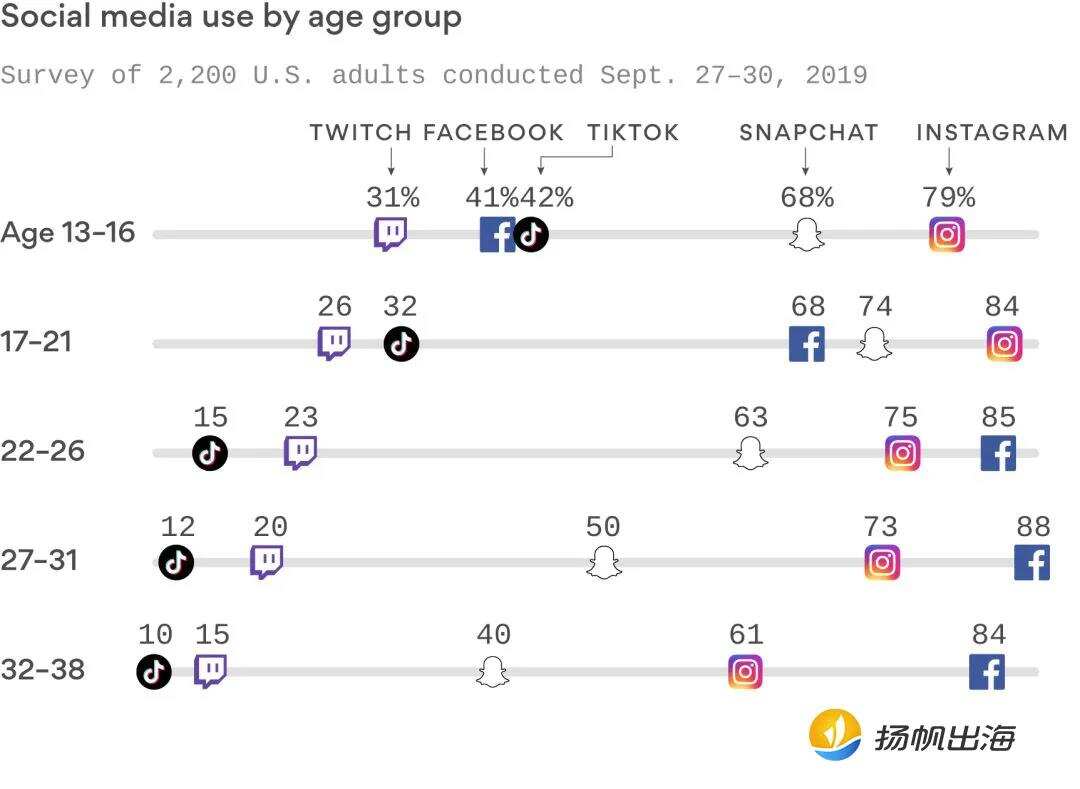Click the Instagram icon in the Age 13-16 row
Image resolution: width=1080 pixels, height=789 pixels.
click(947, 235)
